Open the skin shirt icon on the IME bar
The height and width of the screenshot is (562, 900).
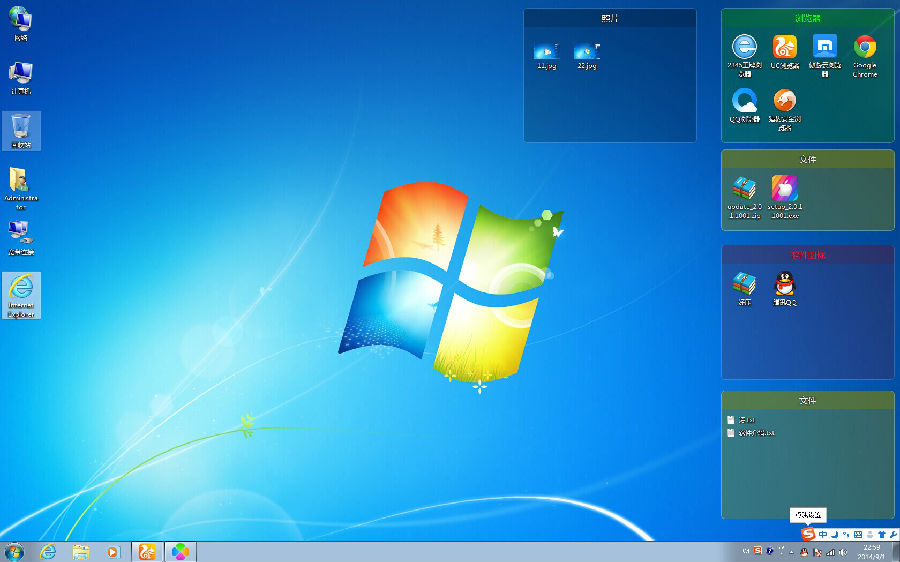pyautogui.click(x=882, y=534)
